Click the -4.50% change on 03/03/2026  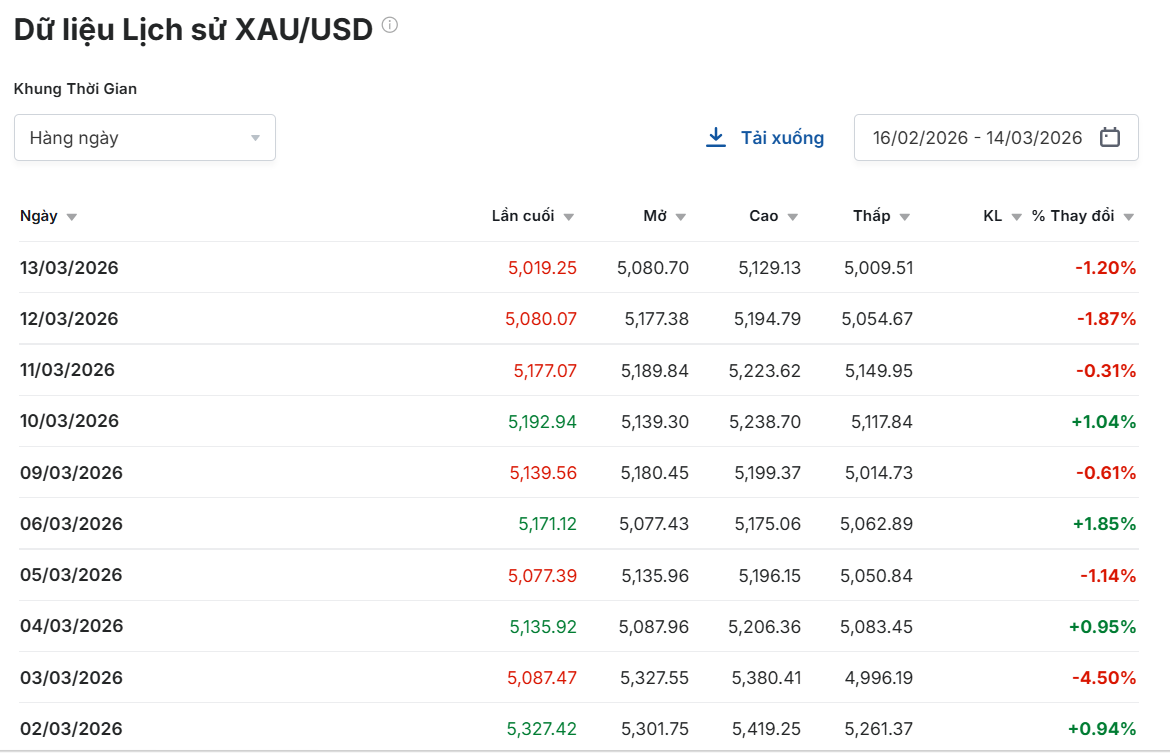(1104, 677)
